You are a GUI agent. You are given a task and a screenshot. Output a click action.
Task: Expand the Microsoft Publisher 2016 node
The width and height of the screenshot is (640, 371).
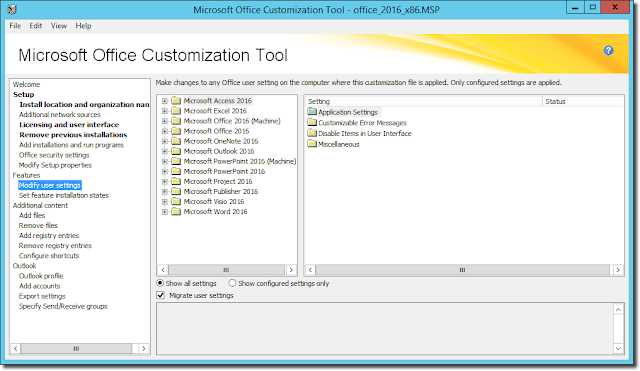point(165,192)
